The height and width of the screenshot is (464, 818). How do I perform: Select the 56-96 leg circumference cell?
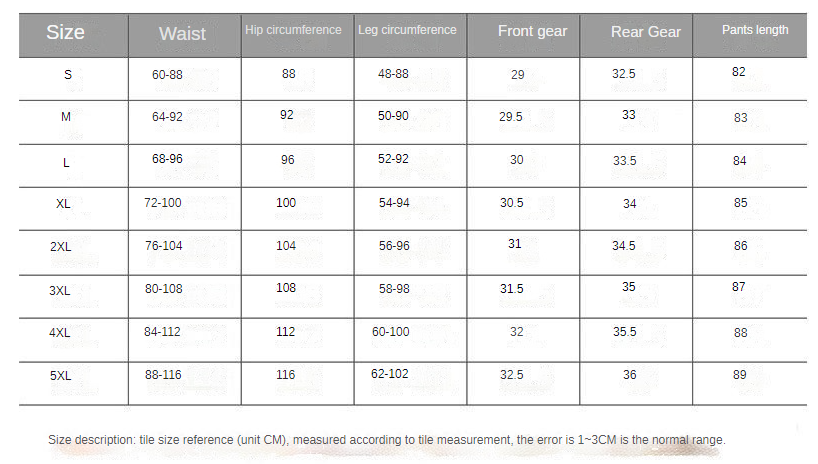click(394, 246)
